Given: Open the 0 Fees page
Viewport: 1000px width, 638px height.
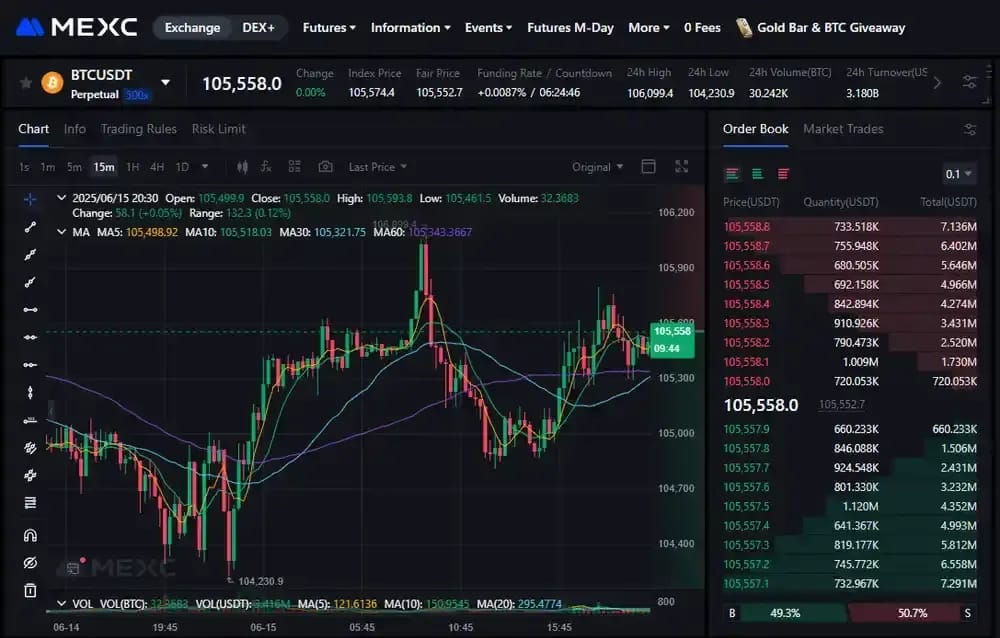Looking at the screenshot, I should [x=702, y=27].
